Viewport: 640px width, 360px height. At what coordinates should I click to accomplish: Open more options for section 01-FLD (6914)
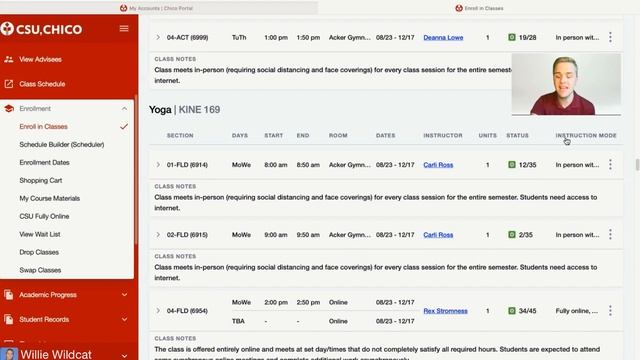[610, 164]
